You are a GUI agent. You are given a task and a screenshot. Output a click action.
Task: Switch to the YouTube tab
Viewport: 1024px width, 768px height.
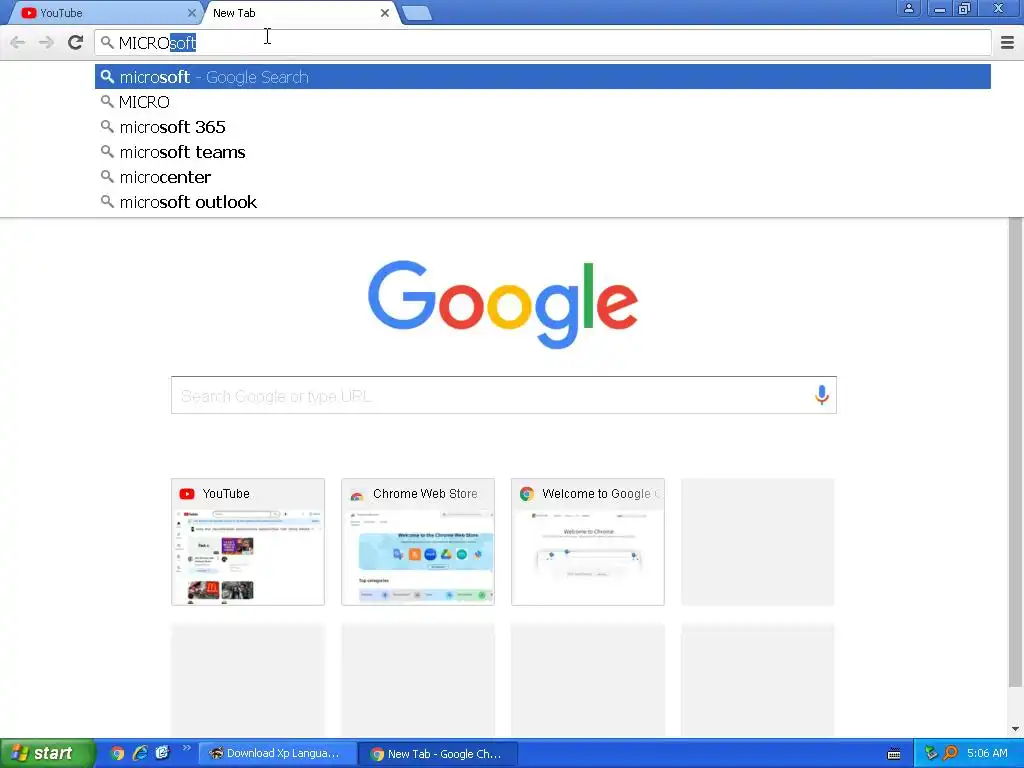pos(104,13)
